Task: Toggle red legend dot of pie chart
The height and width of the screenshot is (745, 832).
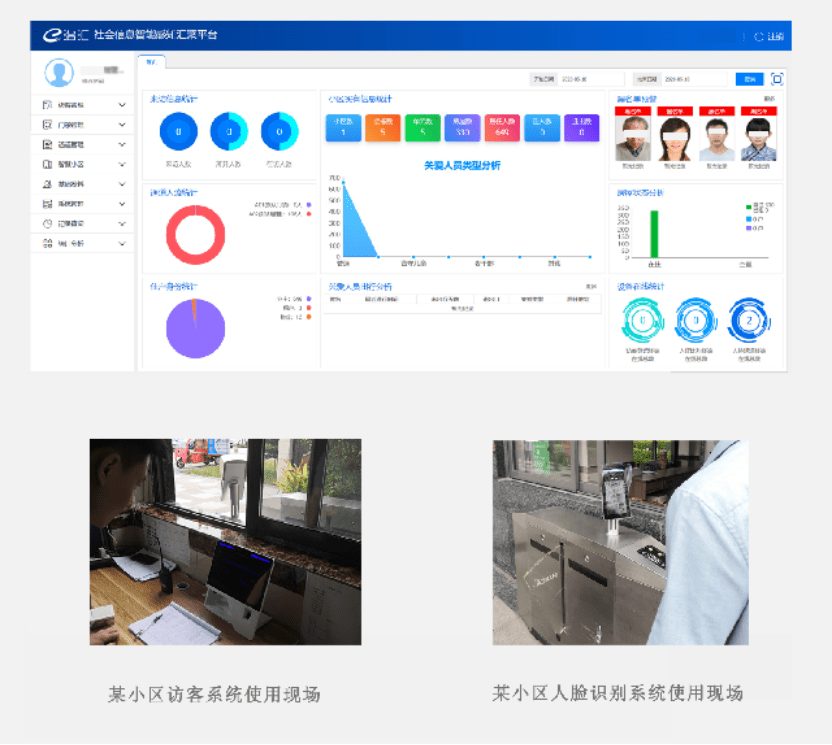Action: (309, 308)
